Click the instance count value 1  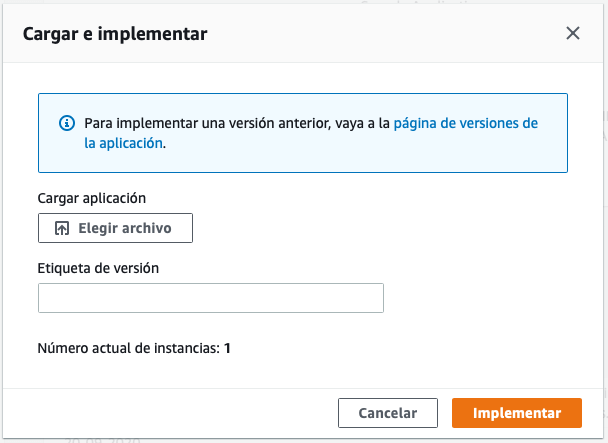tap(227, 348)
